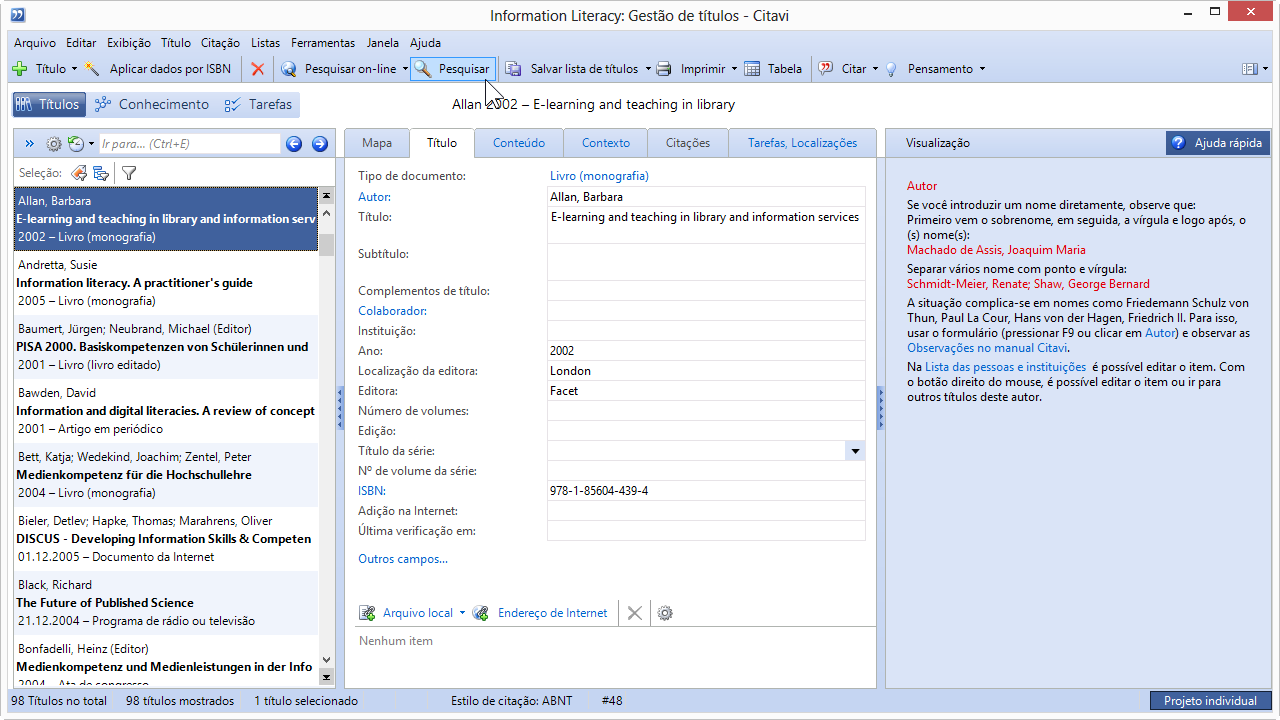Click the red X delete icon in toolbar
The image size is (1280, 720).
pos(258,69)
